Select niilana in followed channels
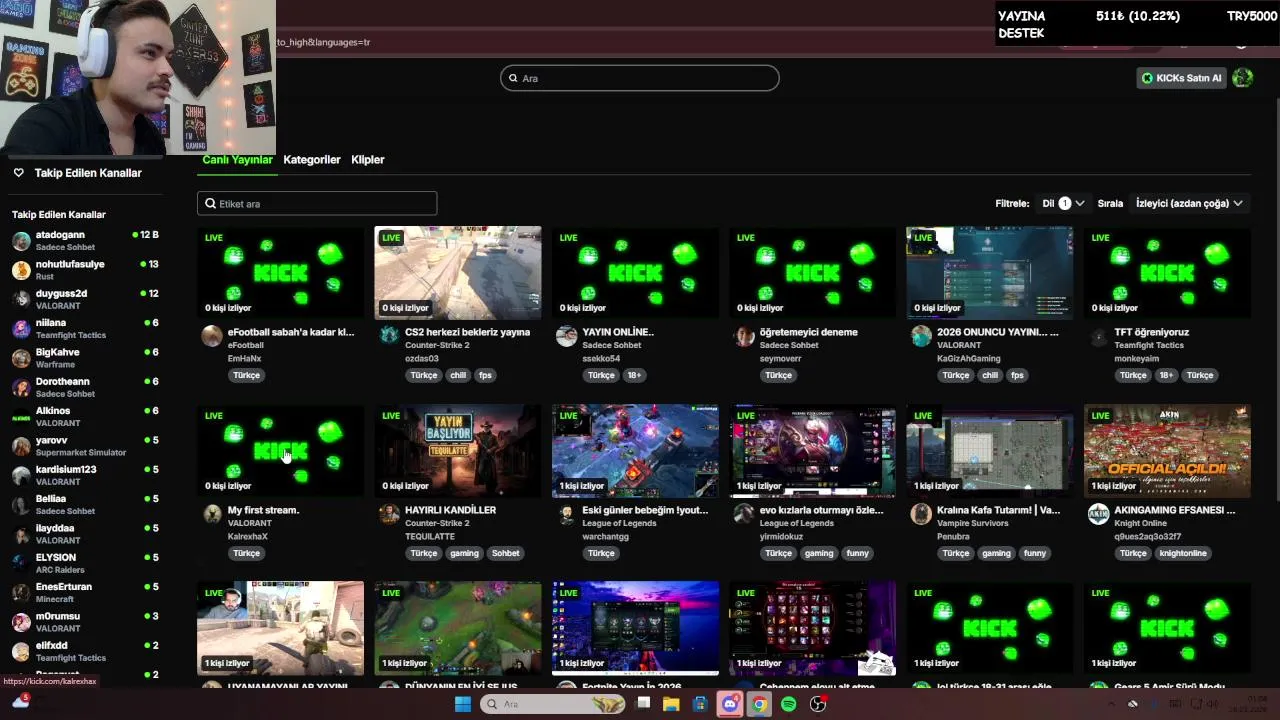This screenshot has width=1280, height=720. (x=85, y=329)
